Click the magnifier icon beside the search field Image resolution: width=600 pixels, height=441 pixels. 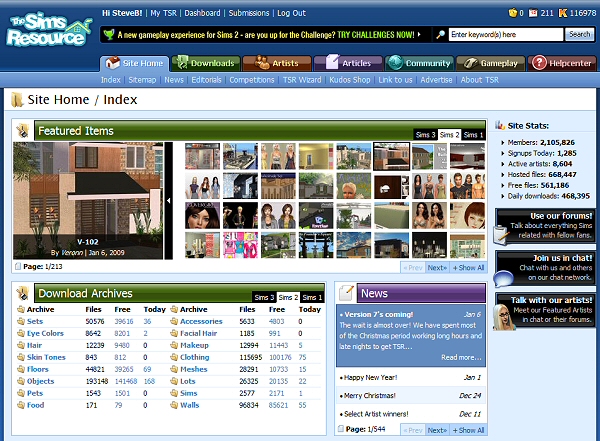click(x=440, y=34)
